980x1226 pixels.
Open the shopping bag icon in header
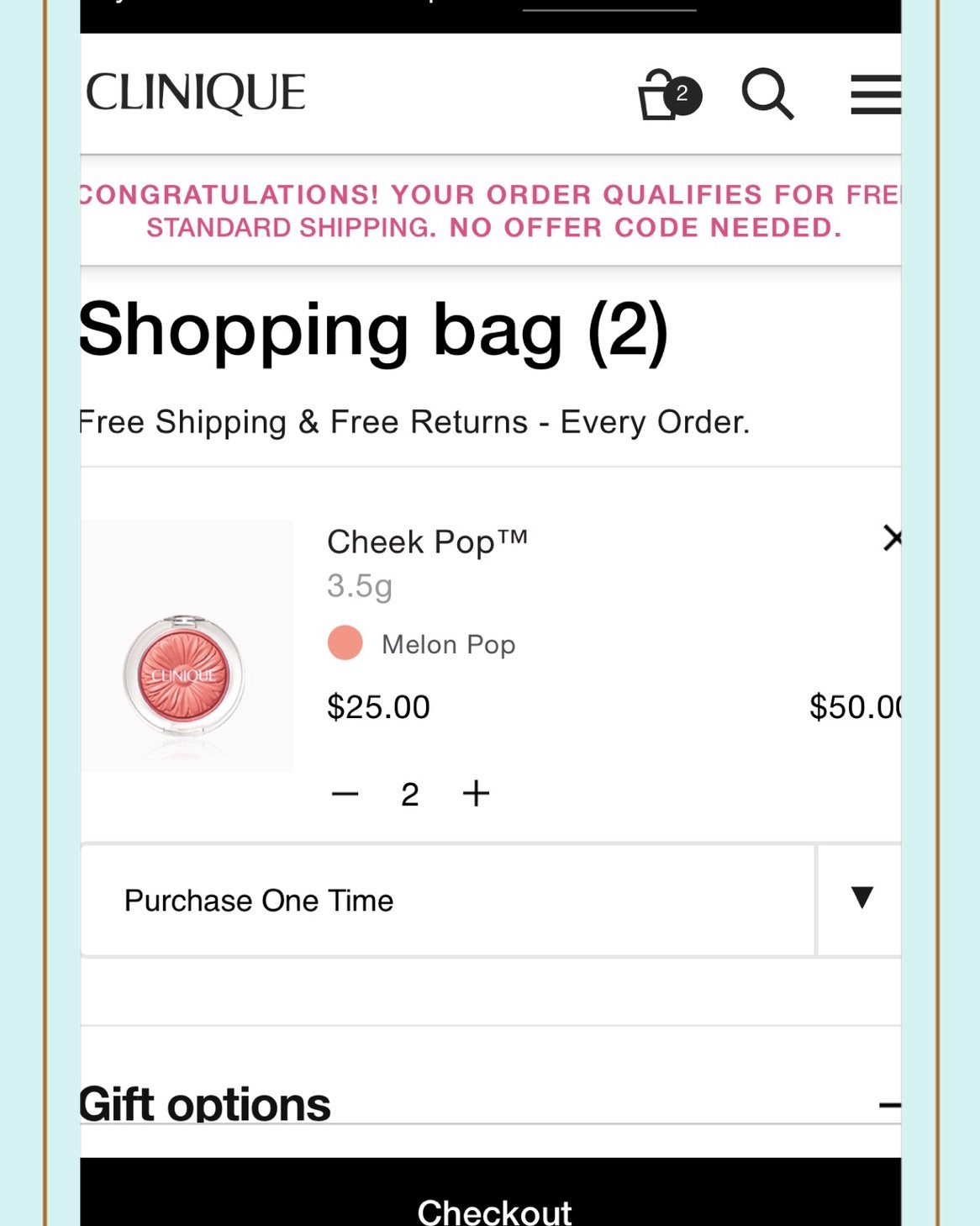[x=660, y=95]
